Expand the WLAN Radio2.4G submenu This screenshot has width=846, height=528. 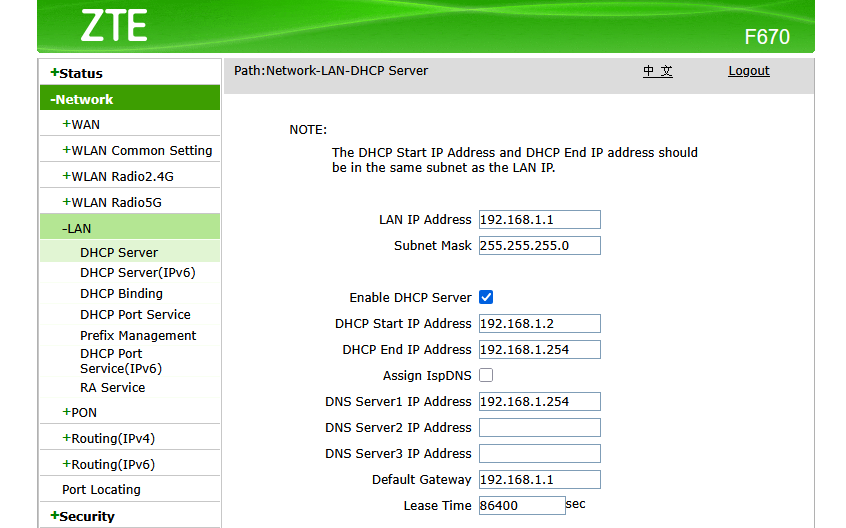pos(118,176)
